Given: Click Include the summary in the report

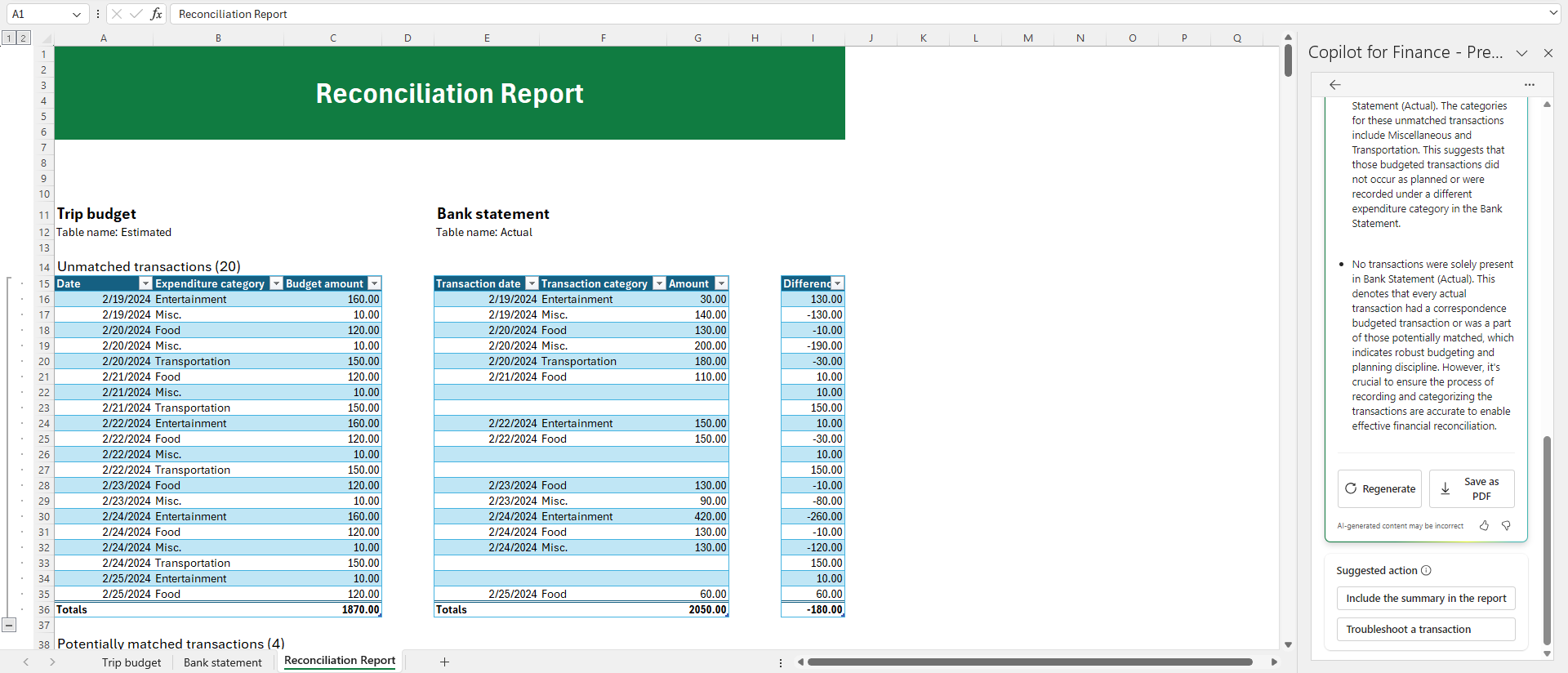Looking at the screenshot, I should click(1425, 599).
